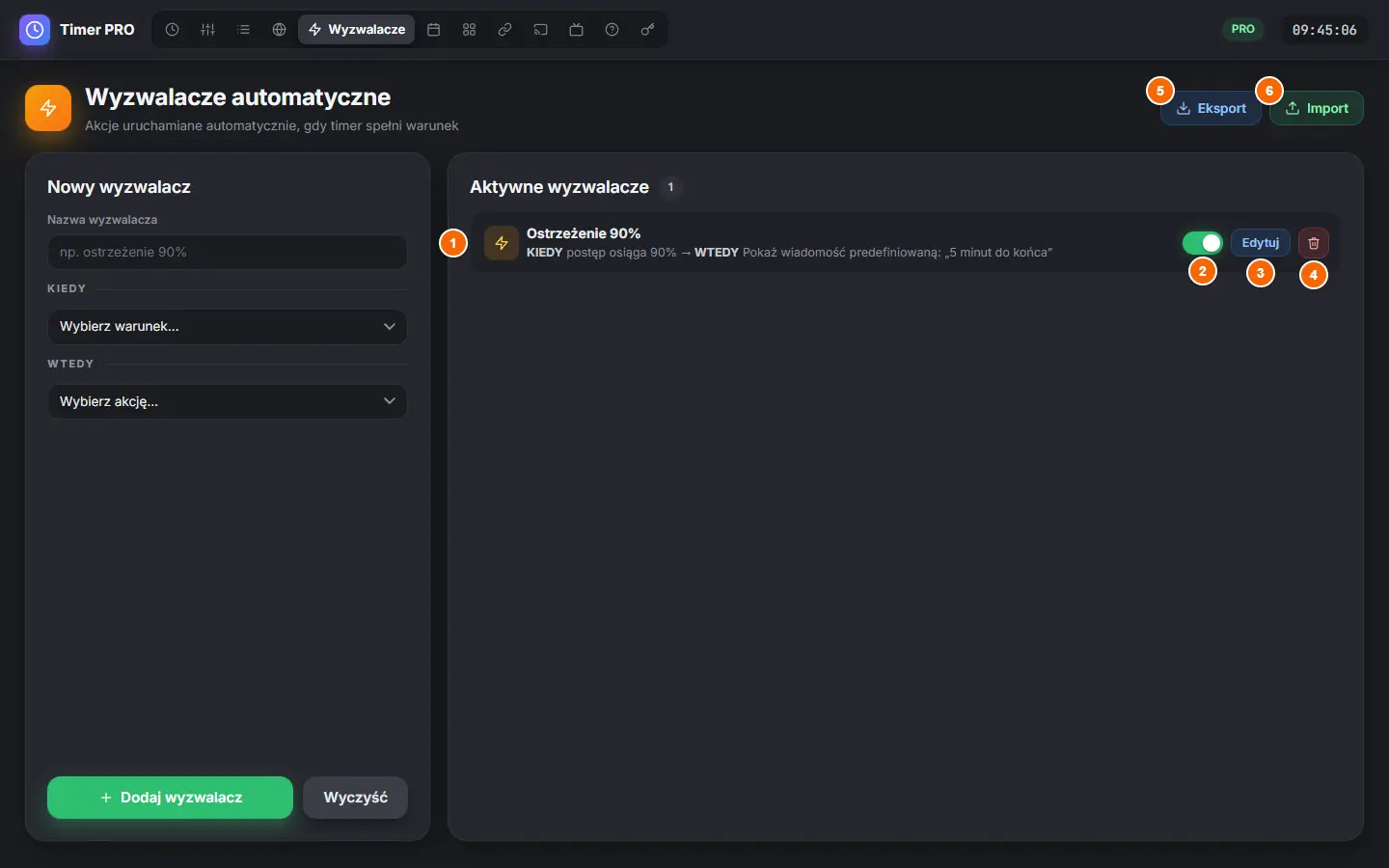Open the cast screen tab
Viewport: 1389px width, 868px height.
(x=540, y=30)
